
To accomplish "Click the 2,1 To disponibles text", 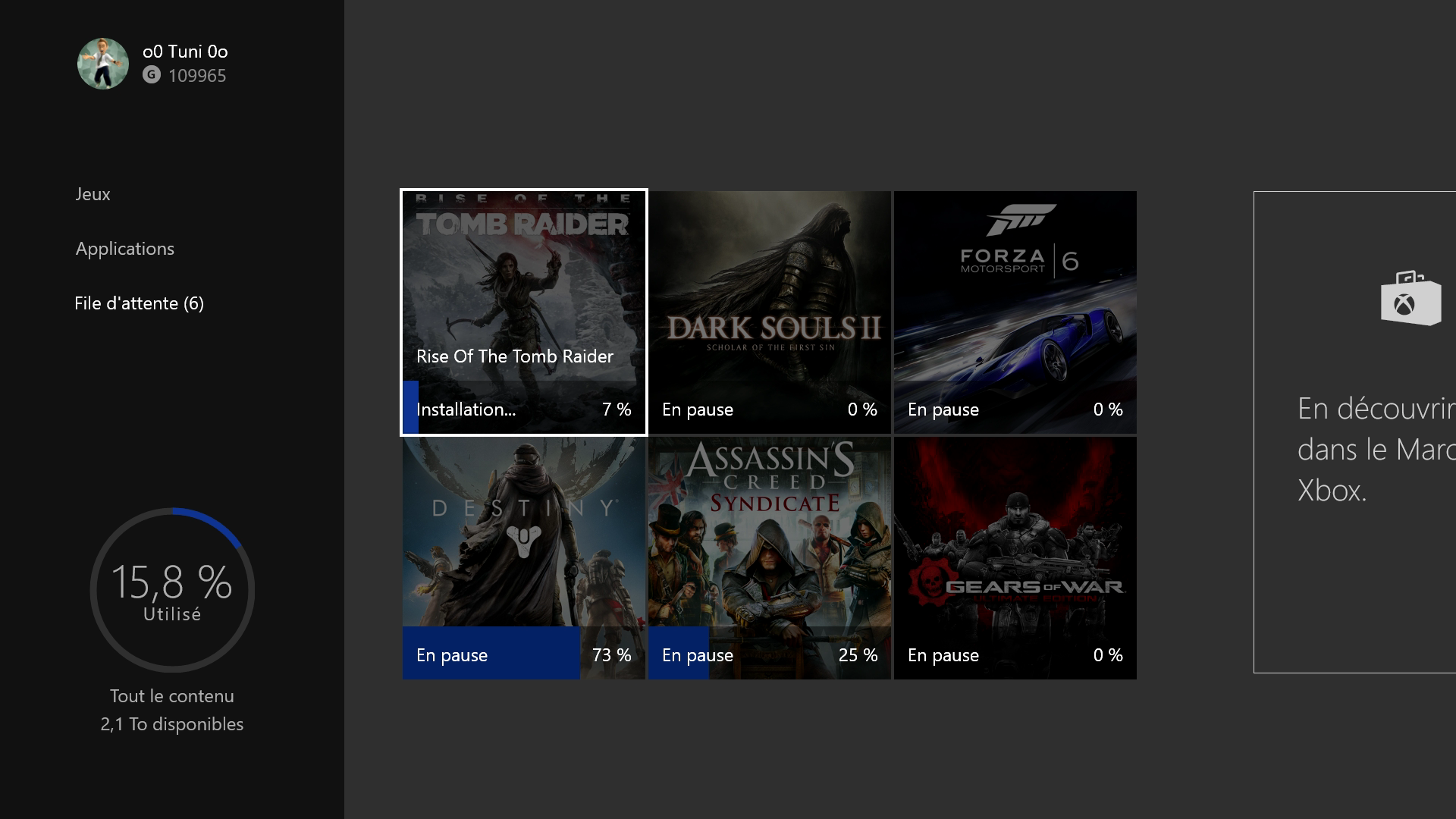I will [x=172, y=724].
